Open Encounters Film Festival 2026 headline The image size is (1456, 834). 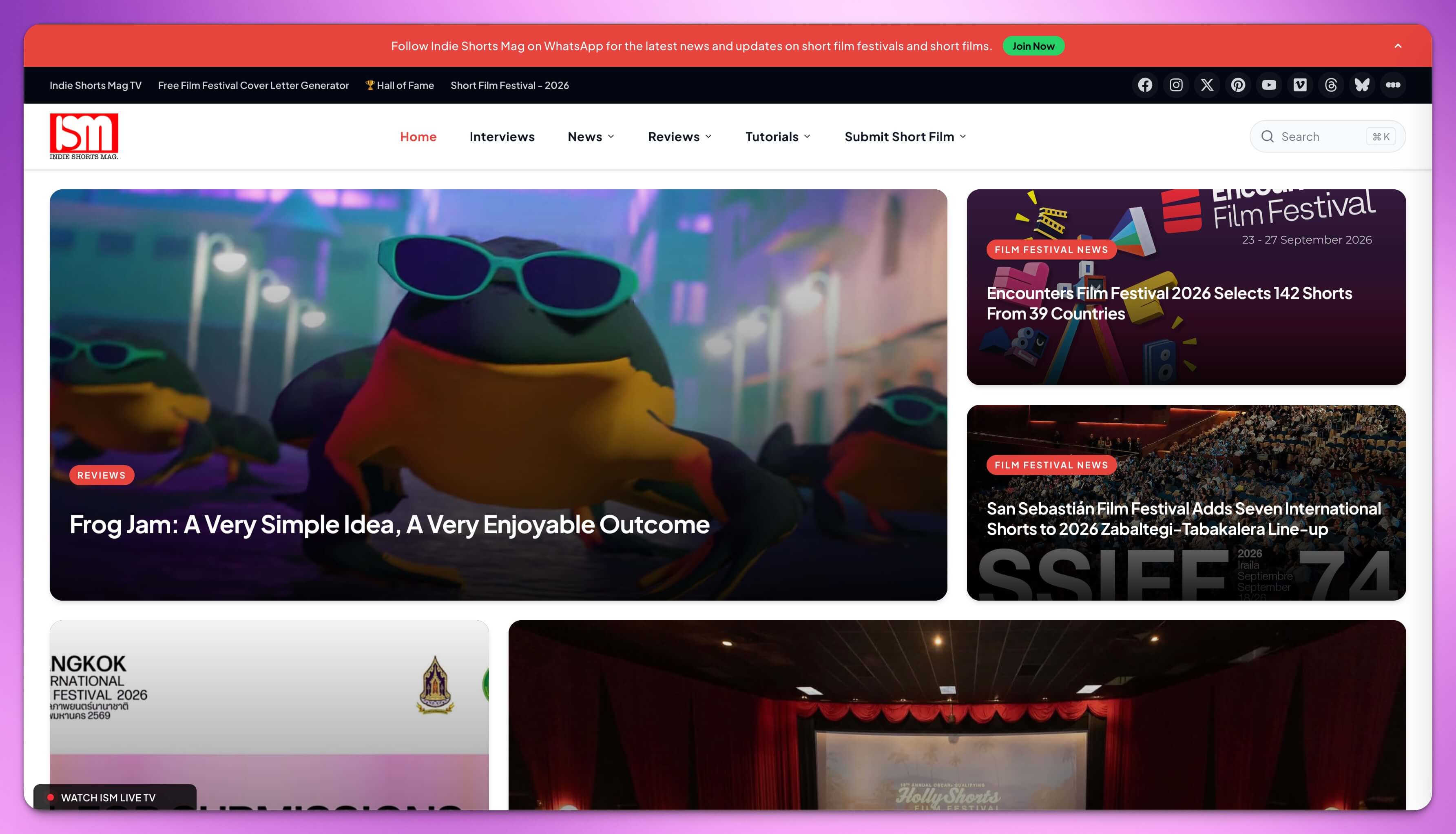point(1169,303)
